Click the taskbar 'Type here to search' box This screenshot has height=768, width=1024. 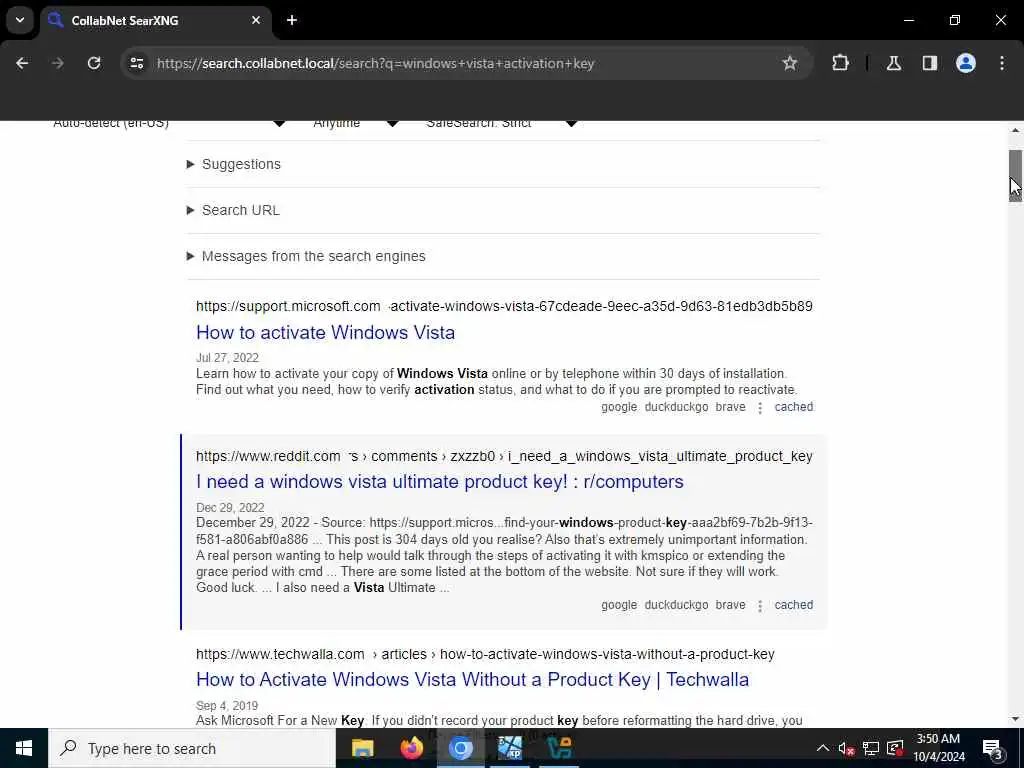click(x=191, y=748)
